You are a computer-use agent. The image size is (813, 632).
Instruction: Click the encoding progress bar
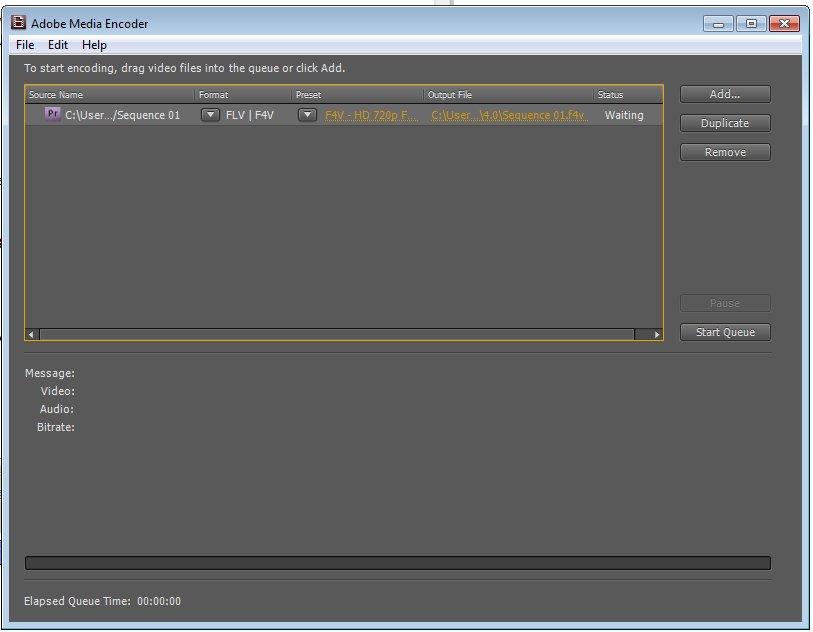coord(398,563)
